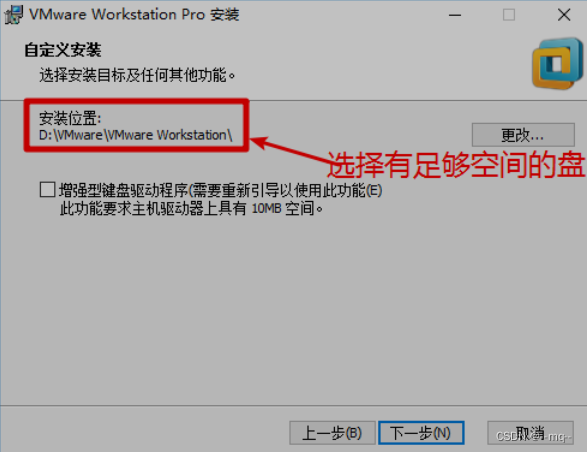Viewport: 587px width, 452px height.
Task: Continue with the 下一步(N) button
Action: 421,433
